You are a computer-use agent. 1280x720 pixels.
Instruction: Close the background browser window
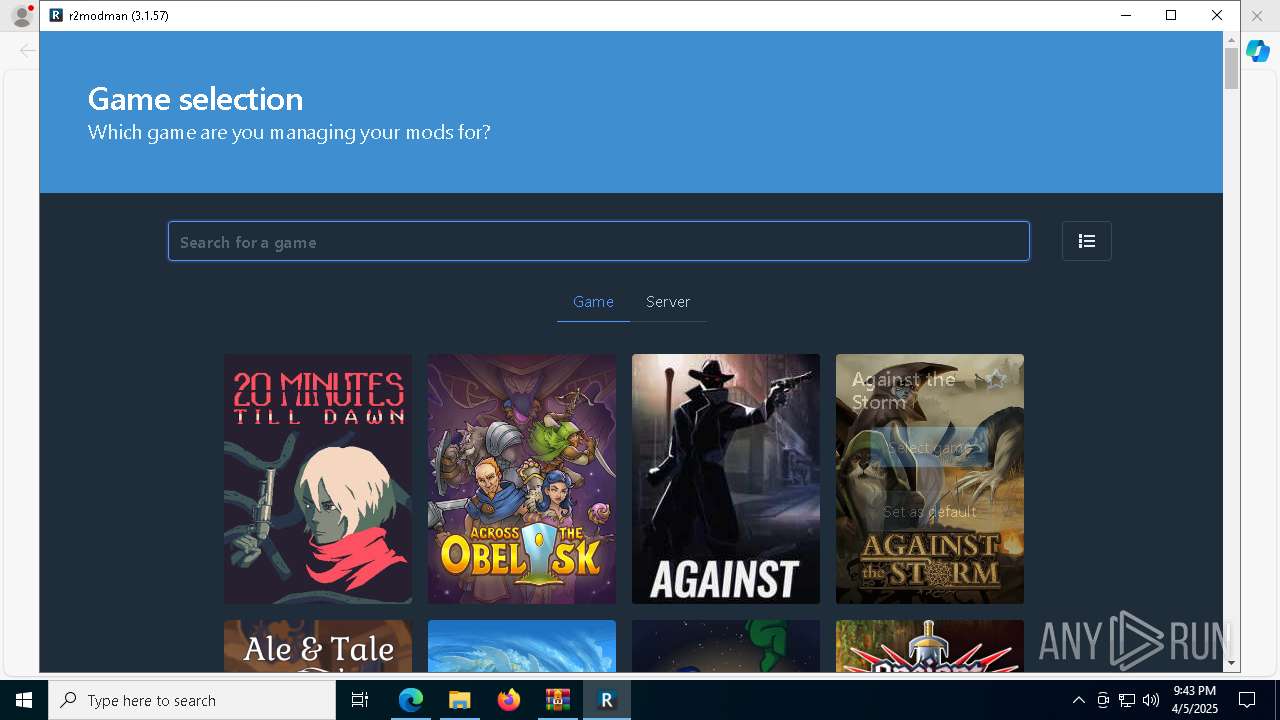pos(1257,16)
